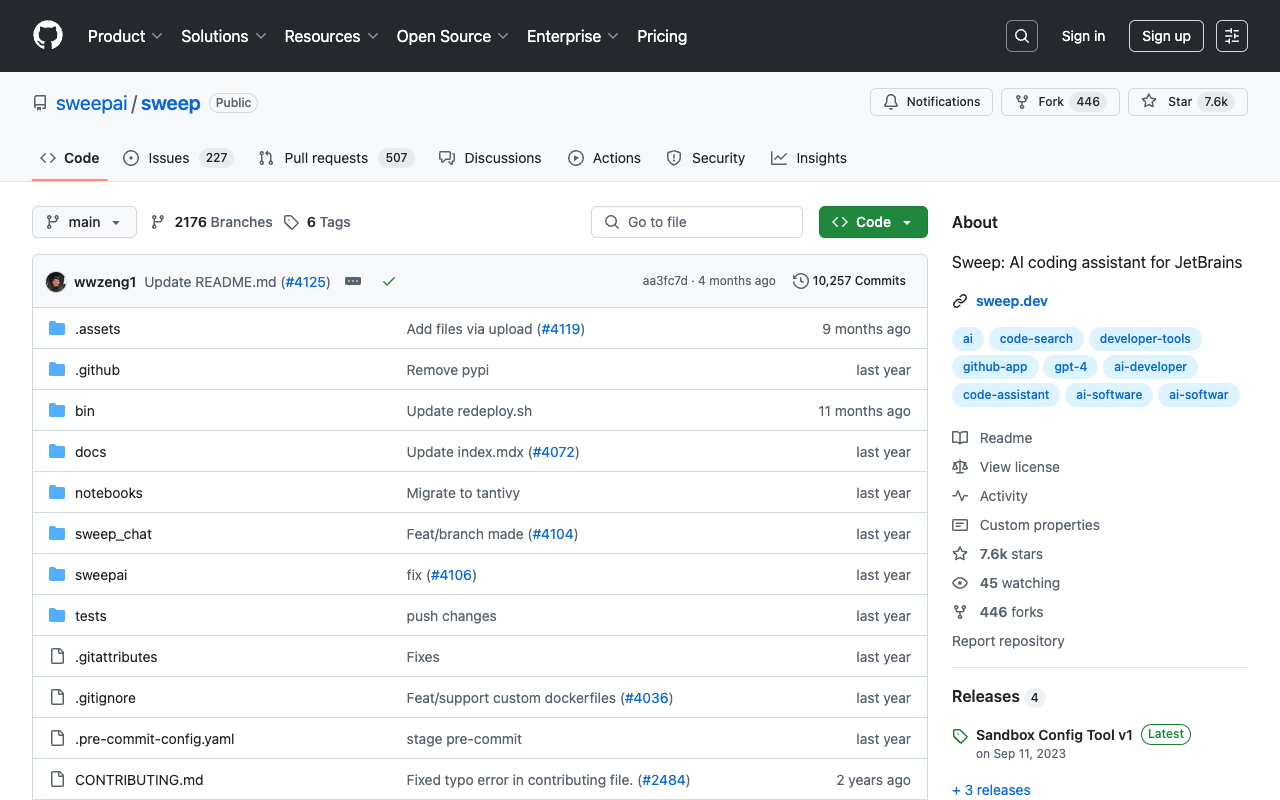The image size is (1280, 800).
Task: Switch to the Issues tab
Action: (x=178, y=158)
